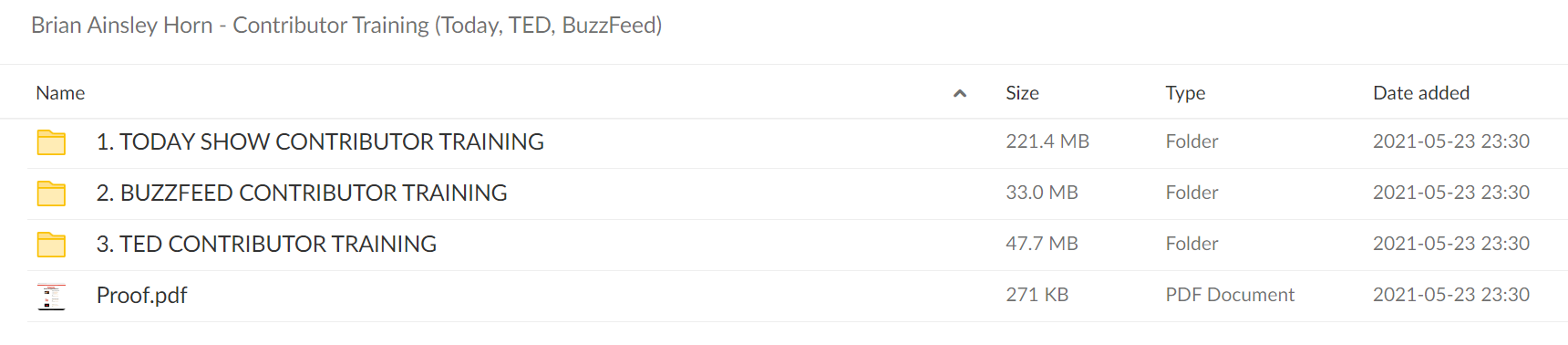Toggle the Name sort arrow
Screen dimensions: 1568x345
(959, 93)
